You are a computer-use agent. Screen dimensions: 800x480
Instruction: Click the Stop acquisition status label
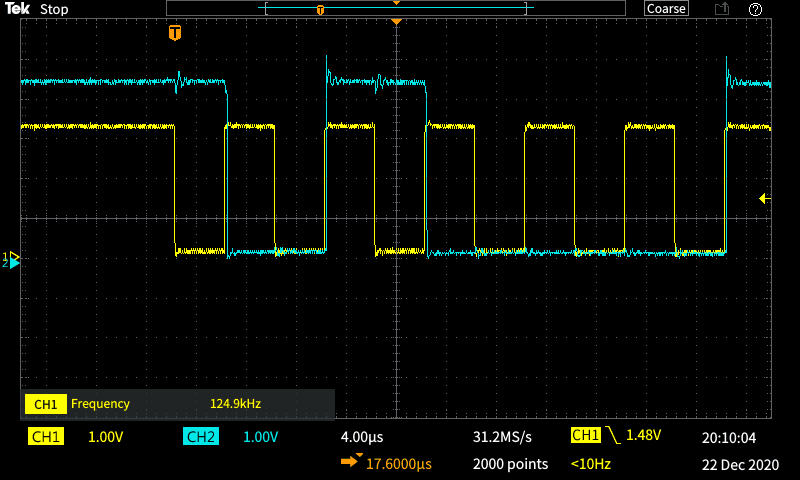pos(54,9)
